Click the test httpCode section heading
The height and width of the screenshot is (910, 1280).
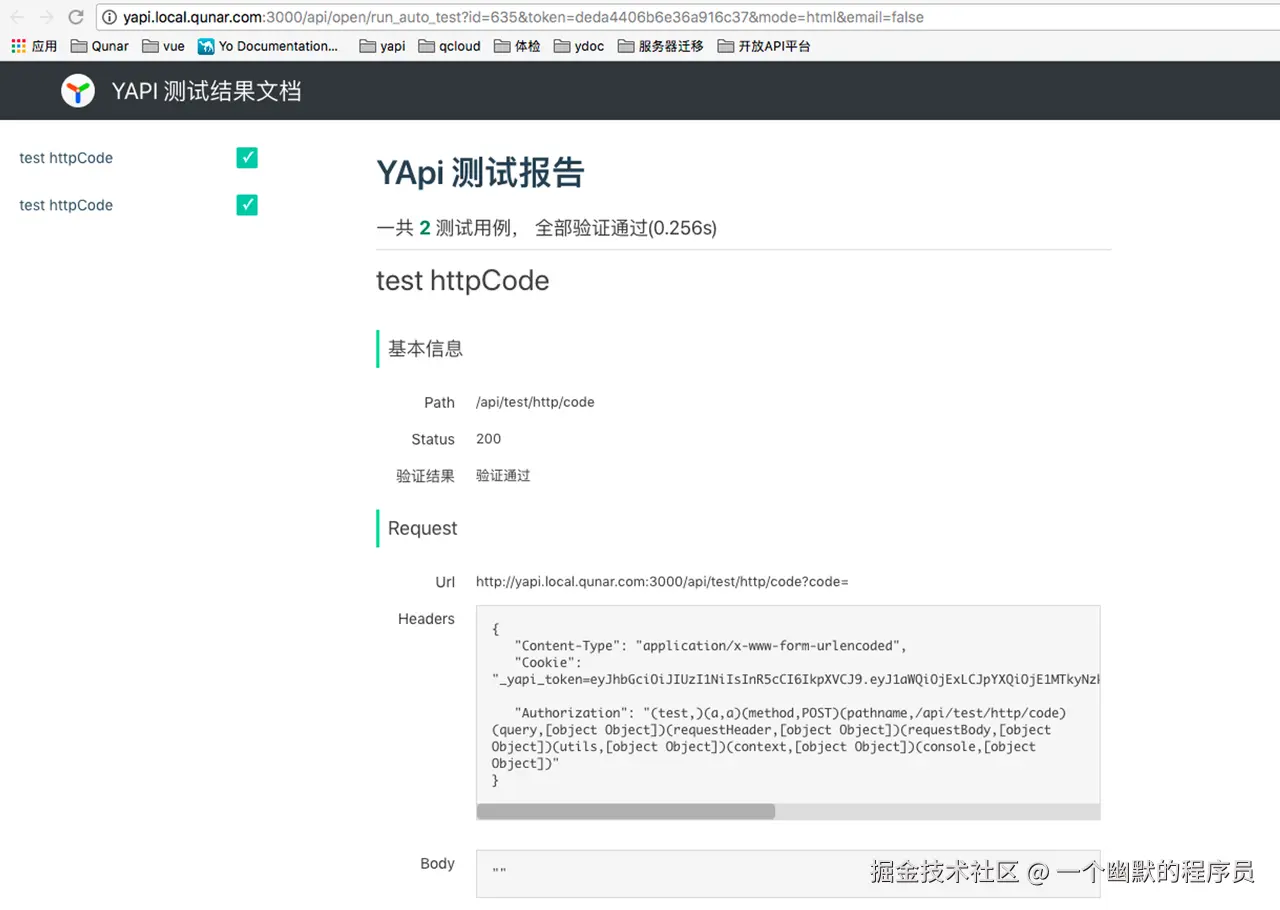click(463, 280)
